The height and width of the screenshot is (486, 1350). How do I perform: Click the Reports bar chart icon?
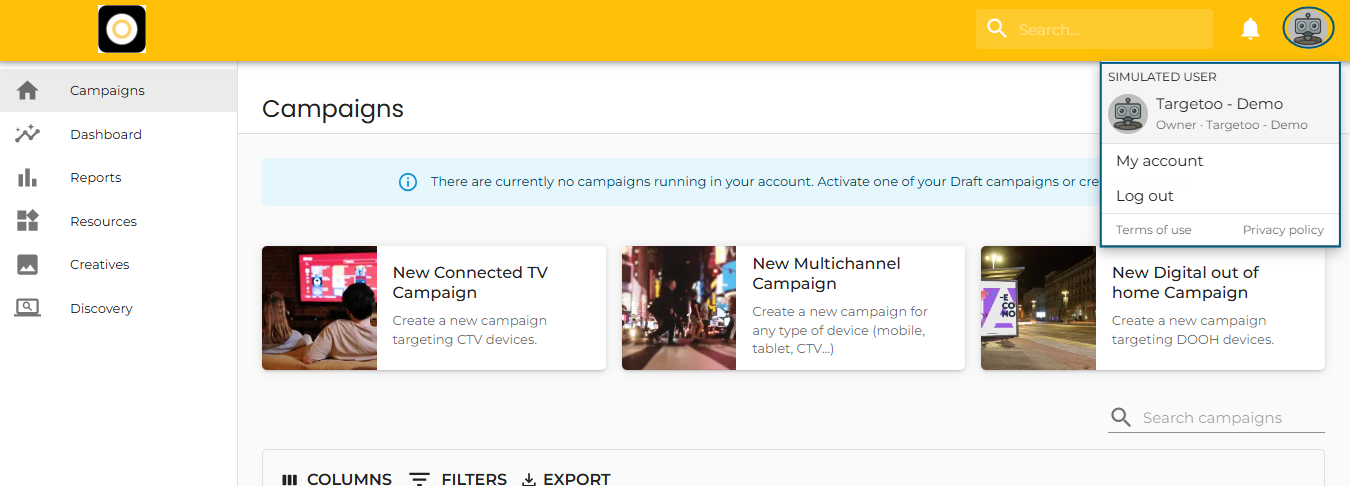(28, 178)
